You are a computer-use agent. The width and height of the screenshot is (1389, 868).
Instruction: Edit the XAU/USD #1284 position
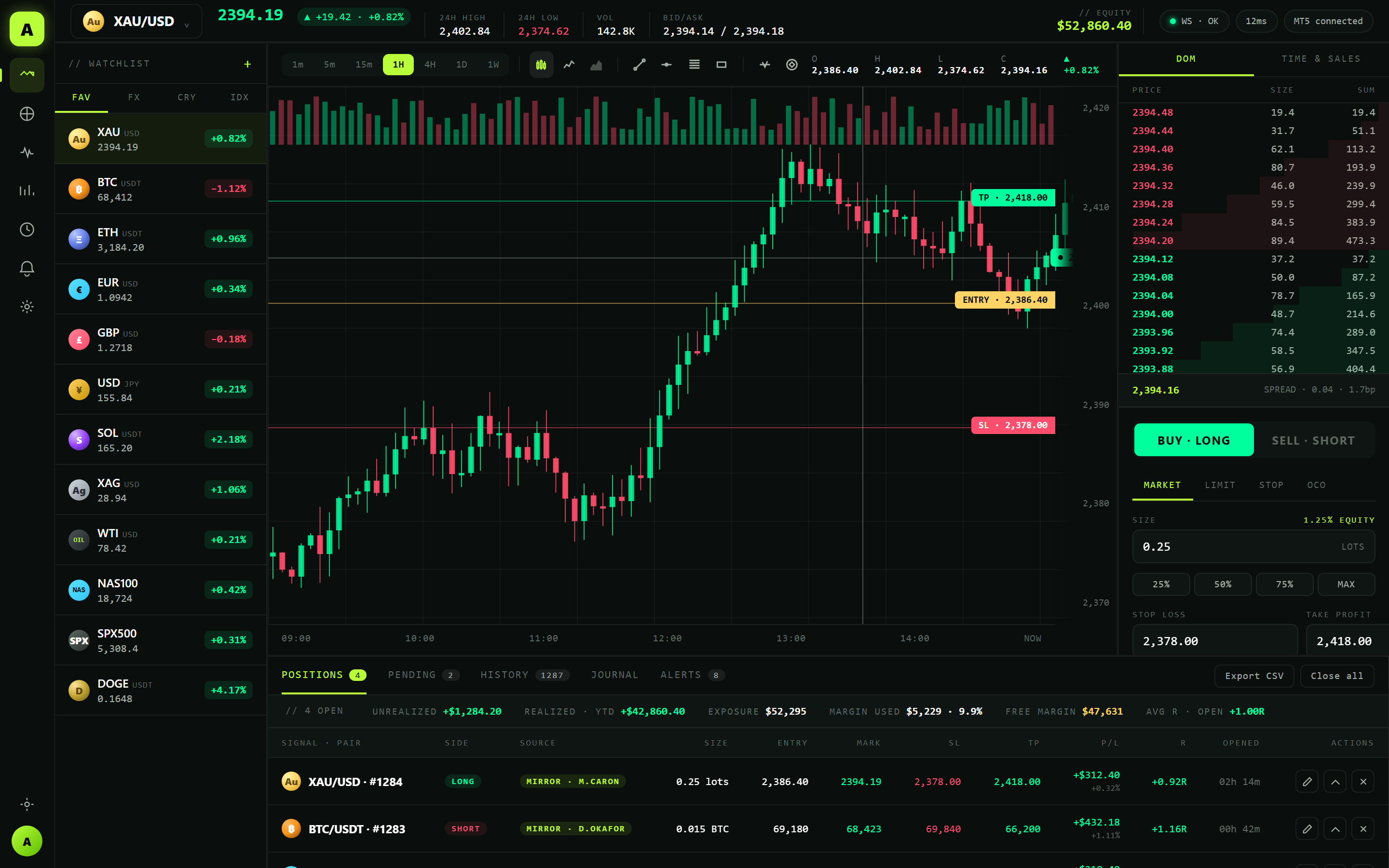tap(1307, 781)
